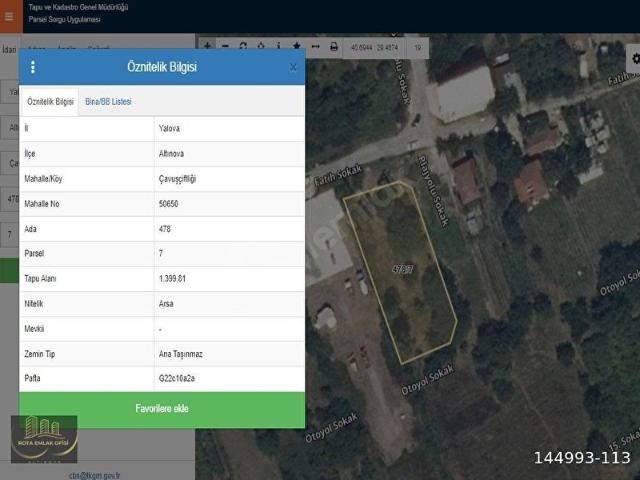Click the refresh map icon

243,46
